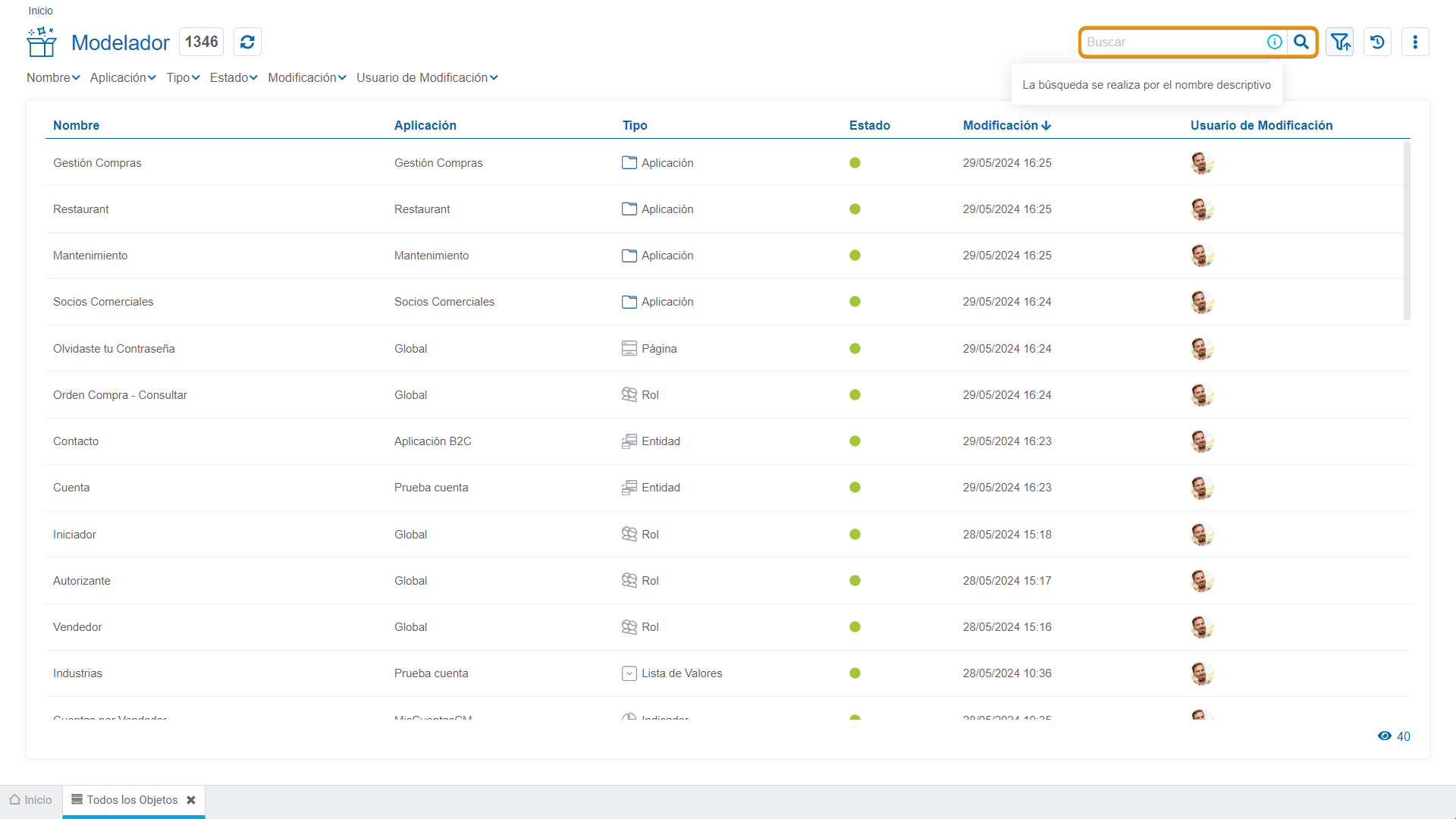Open the Socios Comerciales row
The image size is (1456, 819).
(103, 302)
